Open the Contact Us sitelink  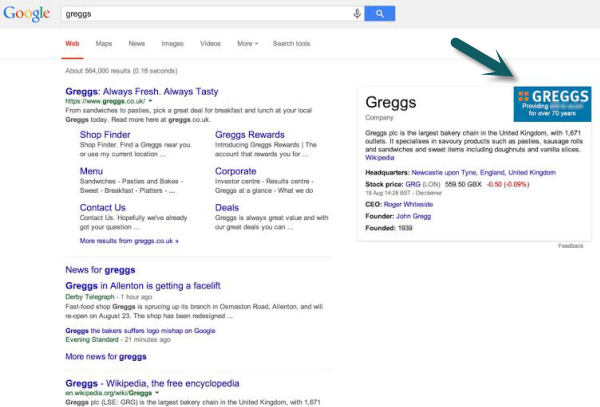click(103, 207)
